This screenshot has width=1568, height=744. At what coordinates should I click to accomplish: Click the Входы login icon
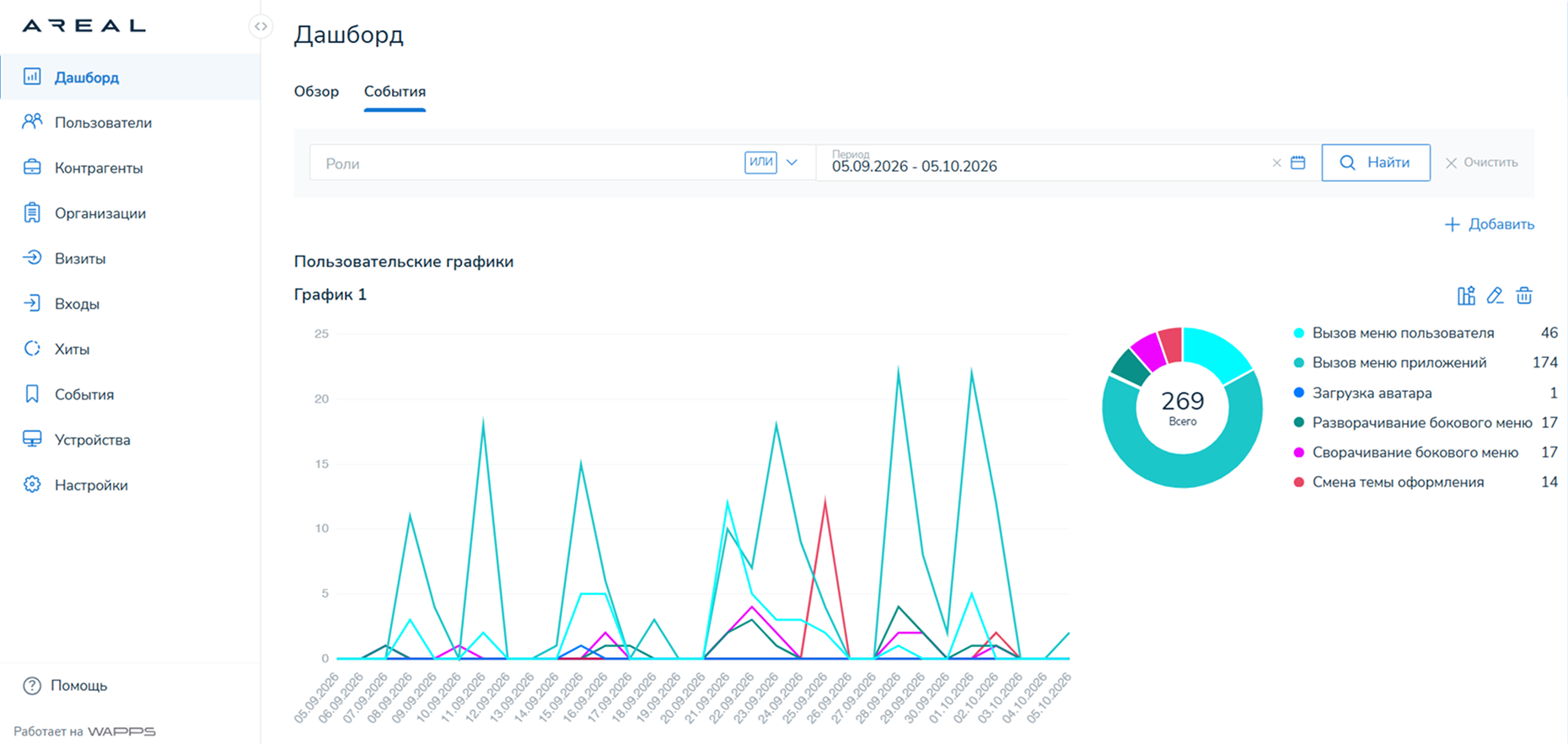pyautogui.click(x=32, y=303)
